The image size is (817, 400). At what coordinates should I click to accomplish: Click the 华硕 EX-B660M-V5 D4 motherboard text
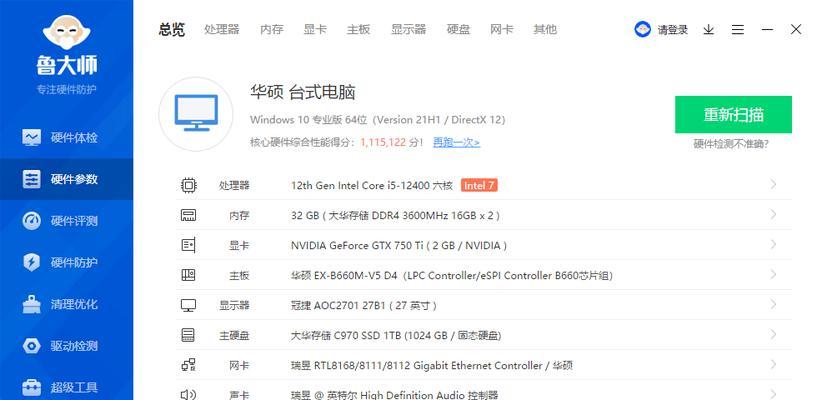(451, 276)
